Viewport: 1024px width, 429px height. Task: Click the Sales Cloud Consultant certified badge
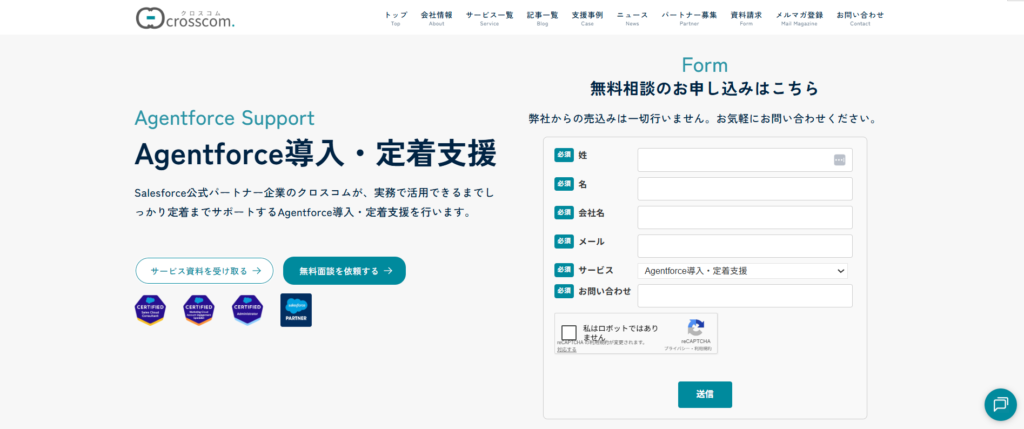(x=150, y=310)
